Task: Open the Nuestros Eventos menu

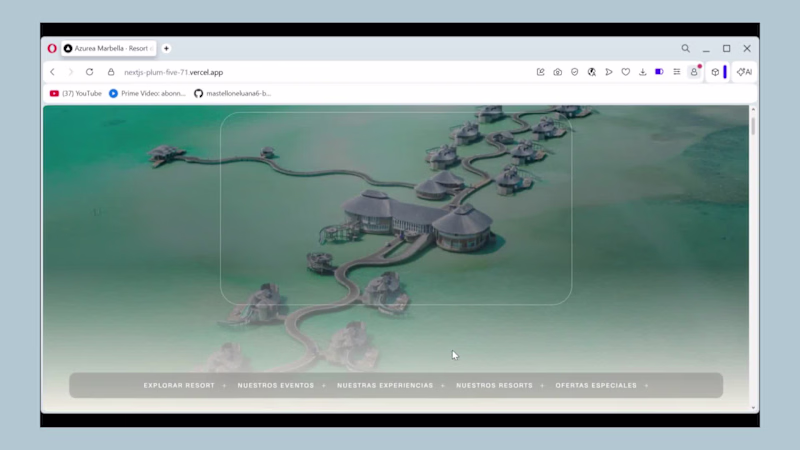Action: pyautogui.click(x=276, y=385)
